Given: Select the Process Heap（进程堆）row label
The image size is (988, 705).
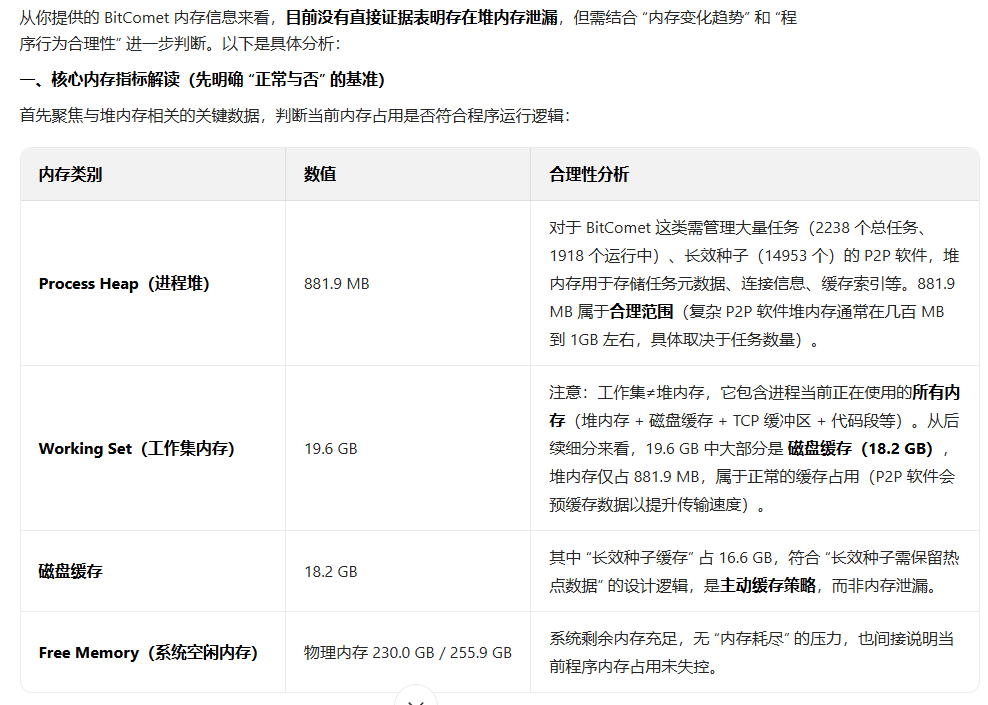Looking at the screenshot, I should [x=124, y=283].
